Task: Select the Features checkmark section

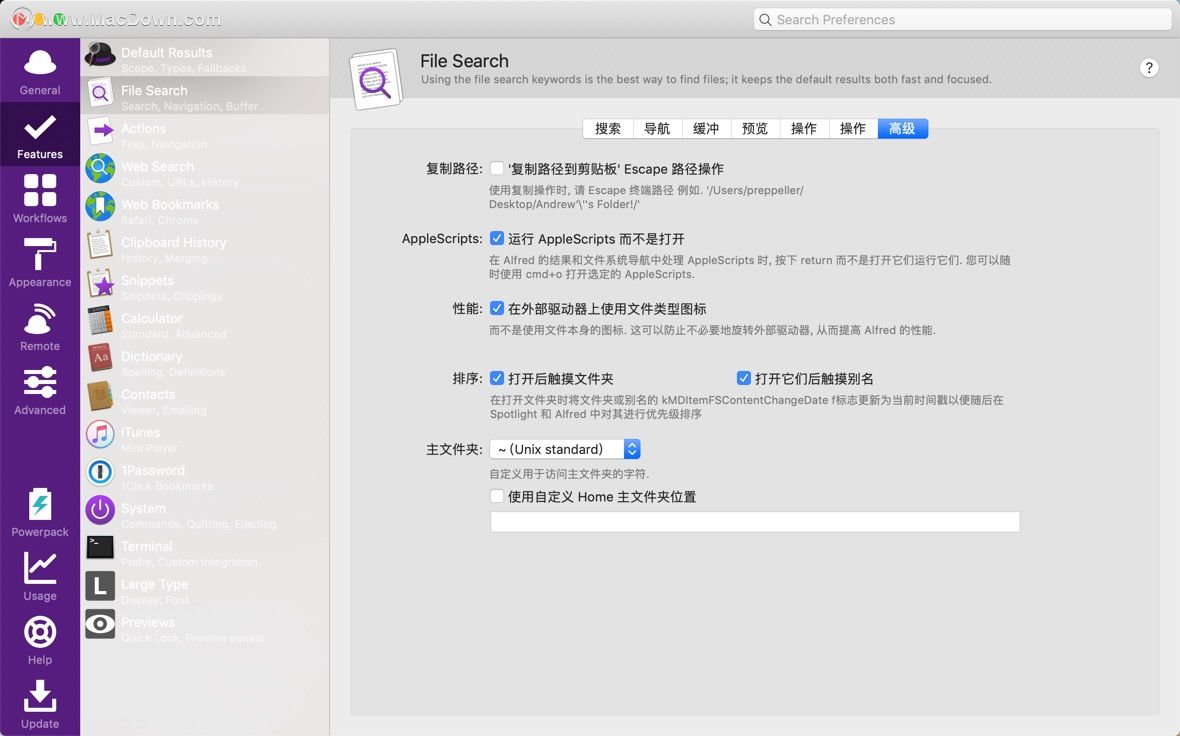Action: click(x=40, y=135)
